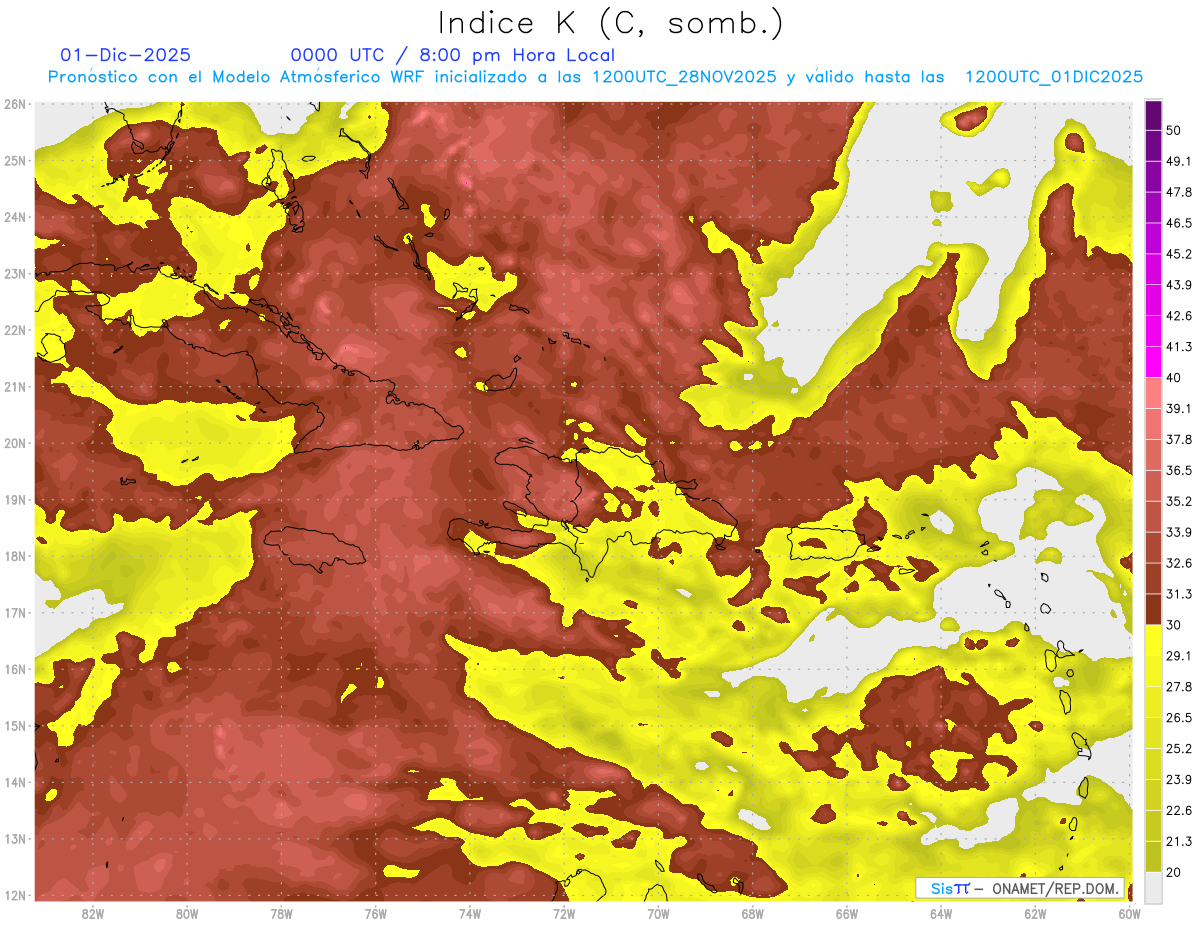Click the "74W" longitude label
This screenshot has width=1200, height=927.
(469, 913)
